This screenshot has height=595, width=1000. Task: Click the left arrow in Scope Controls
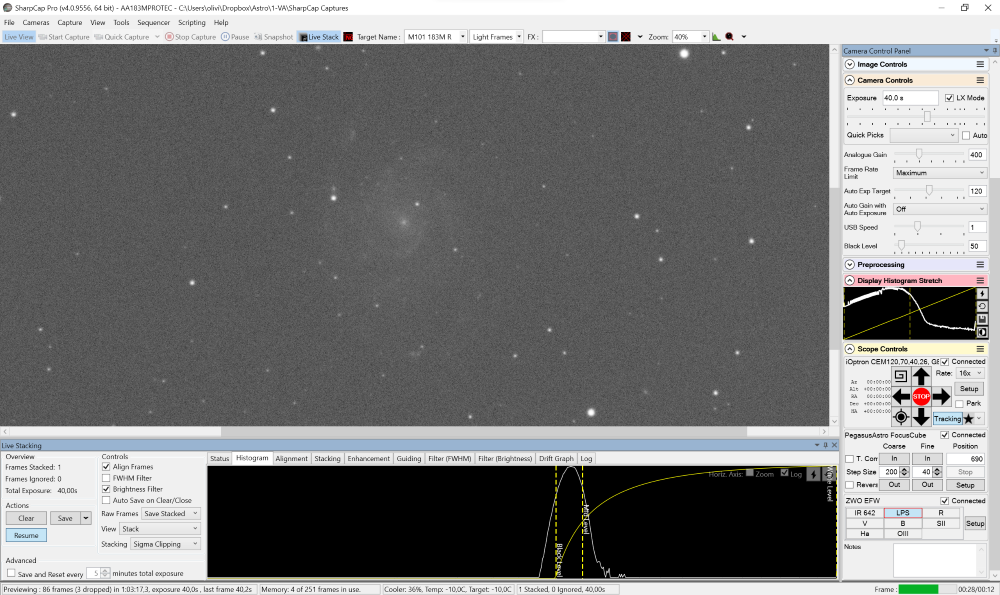click(x=901, y=397)
